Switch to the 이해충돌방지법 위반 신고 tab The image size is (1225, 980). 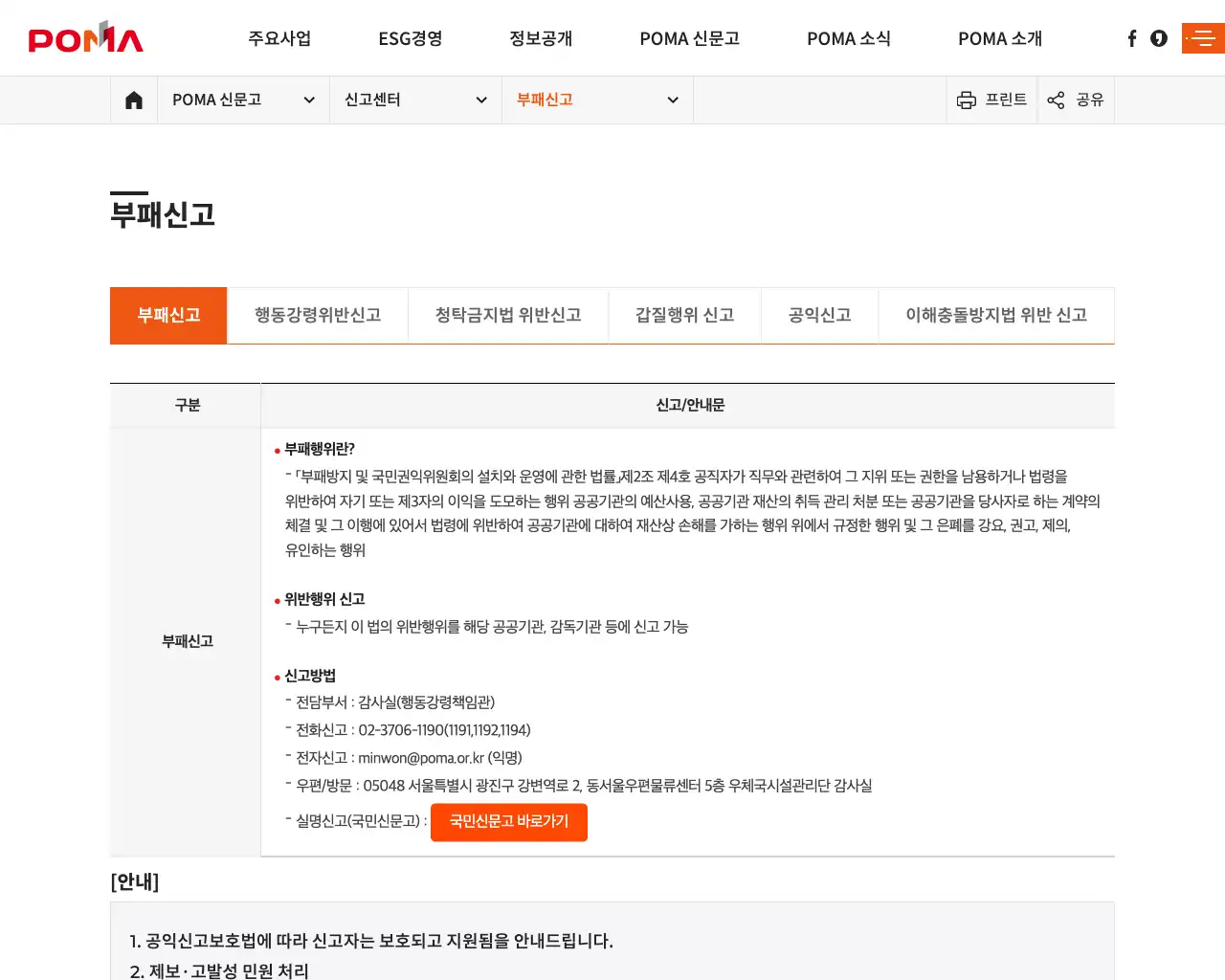tap(996, 315)
